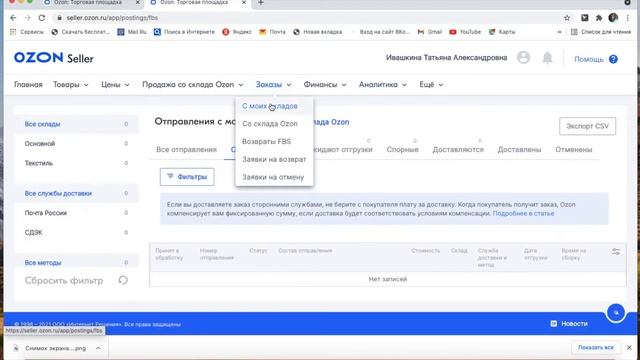The width and height of the screenshot is (640, 360).
Task: Open the Chrome profile avatar
Action: [x=613, y=18]
